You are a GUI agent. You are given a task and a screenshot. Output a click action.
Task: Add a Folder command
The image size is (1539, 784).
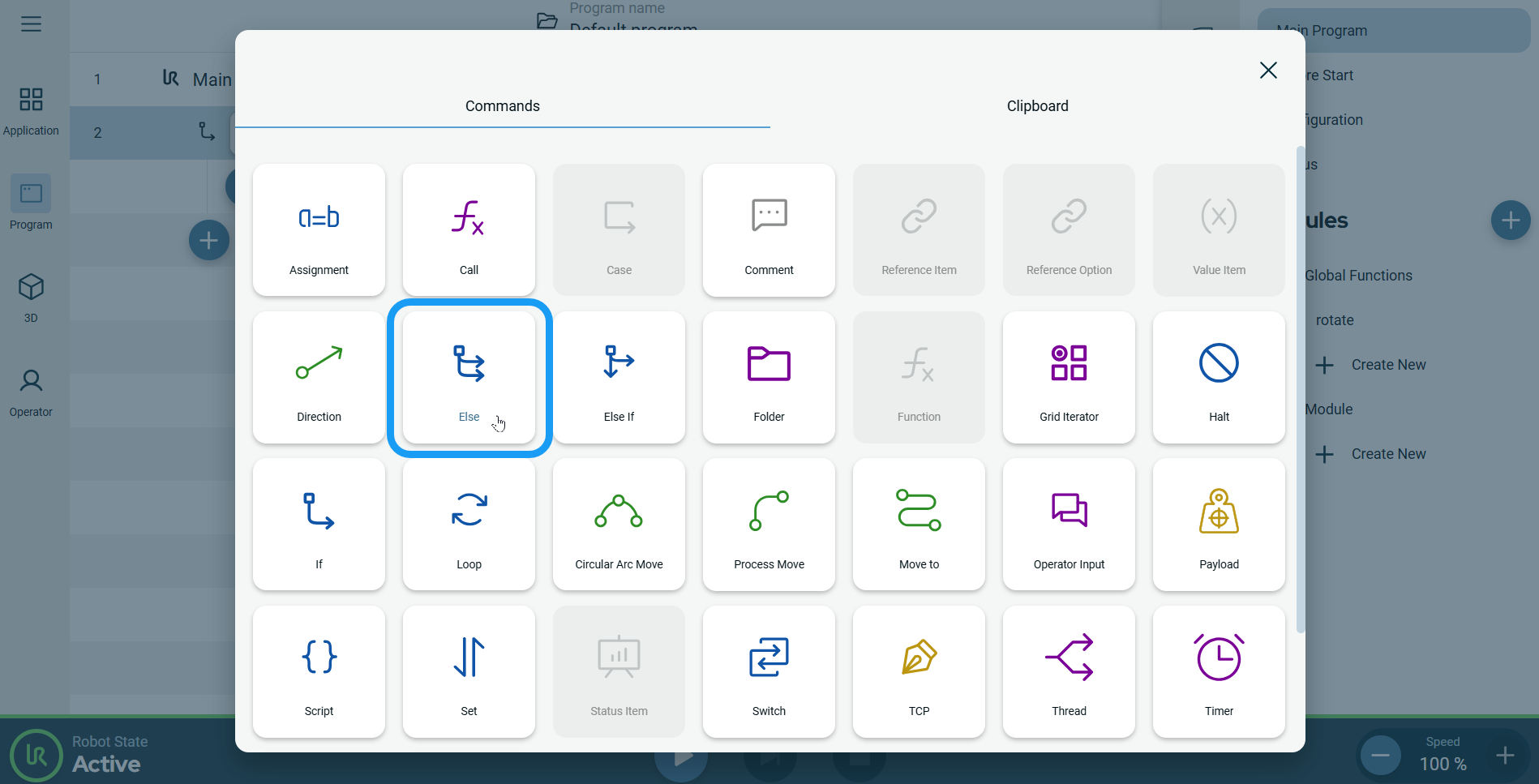[x=769, y=378]
